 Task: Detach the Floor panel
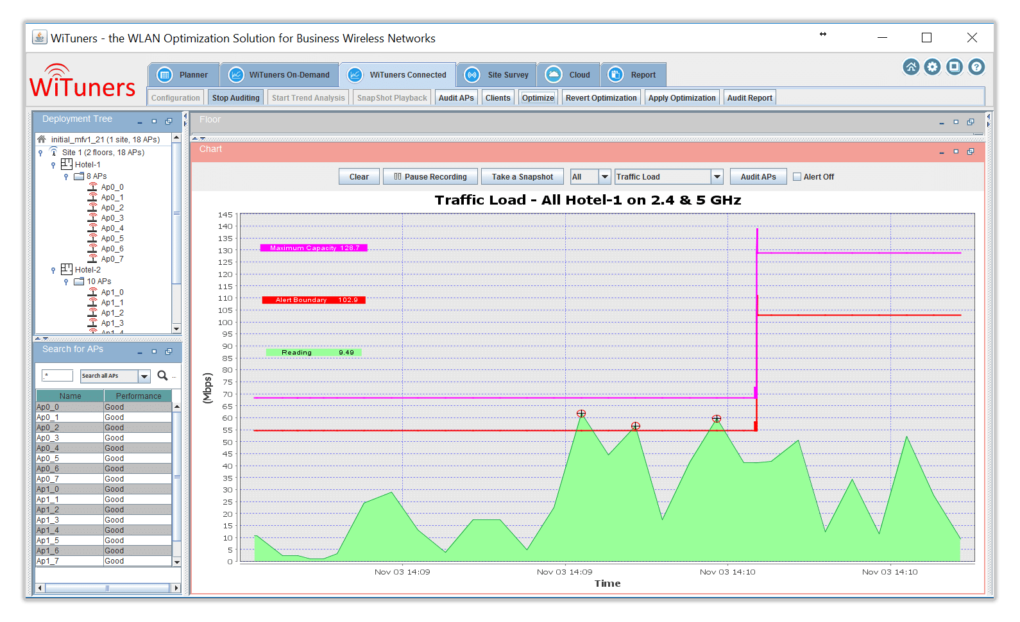click(x=971, y=122)
